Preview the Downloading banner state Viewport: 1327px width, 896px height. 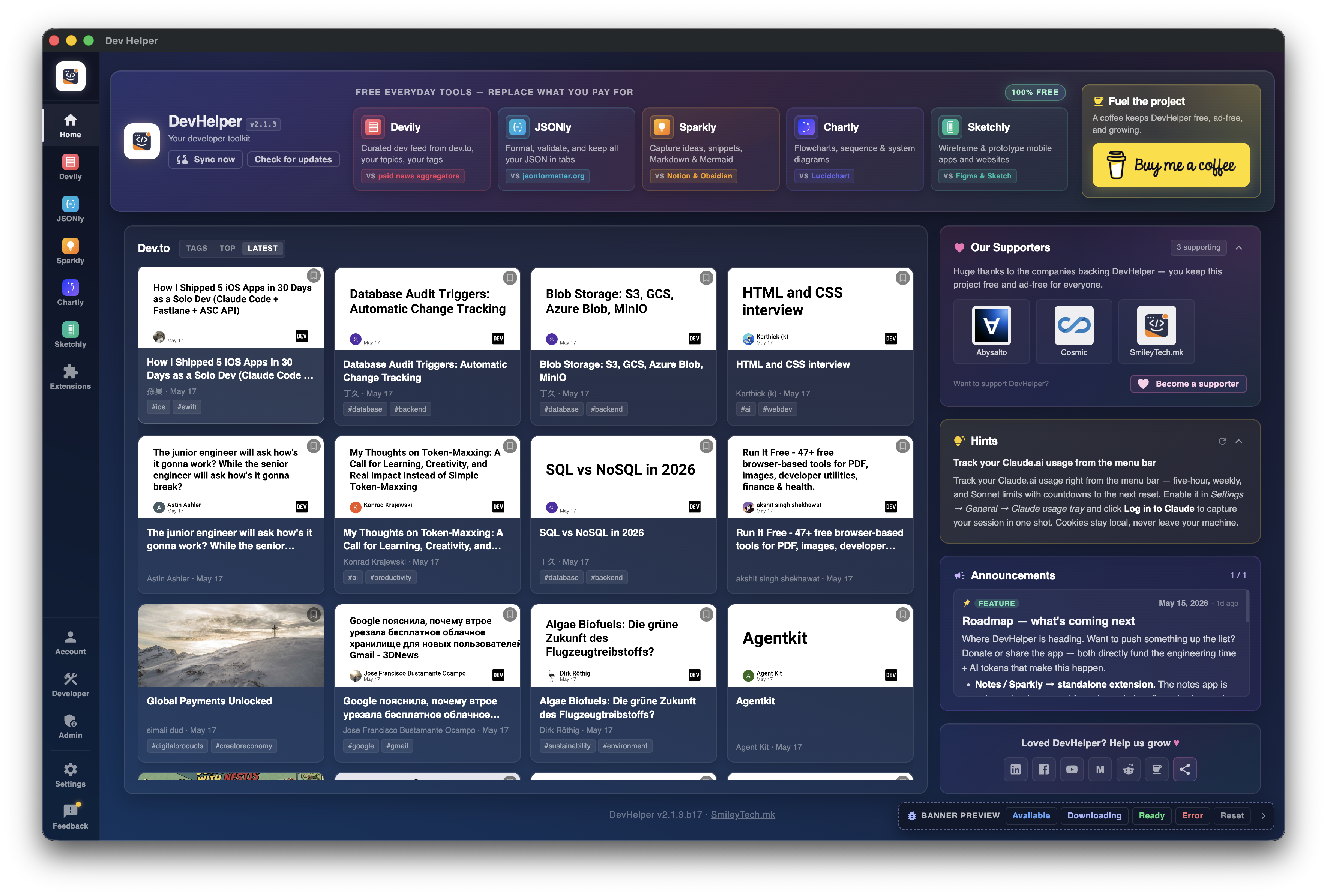pyautogui.click(x=1094, y=815)
